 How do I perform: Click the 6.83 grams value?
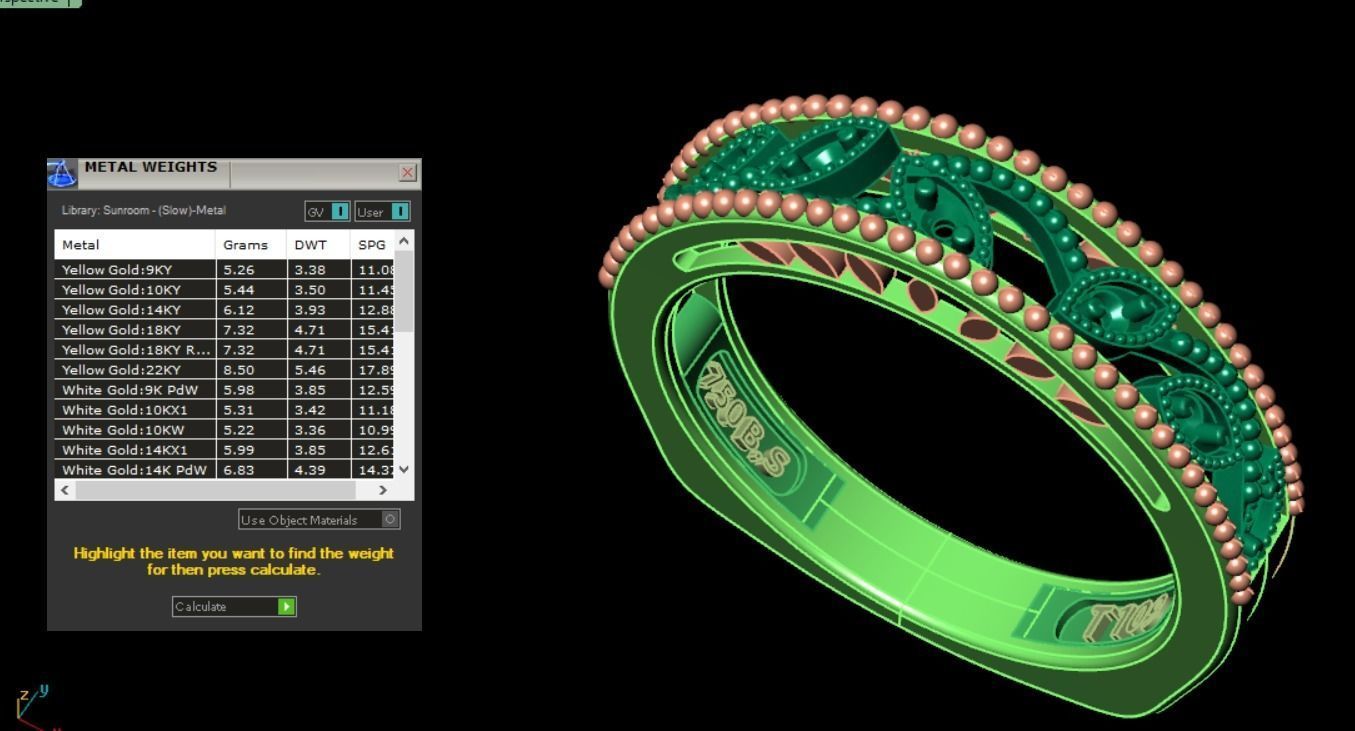pyautogui.click(x=238, y=470)
